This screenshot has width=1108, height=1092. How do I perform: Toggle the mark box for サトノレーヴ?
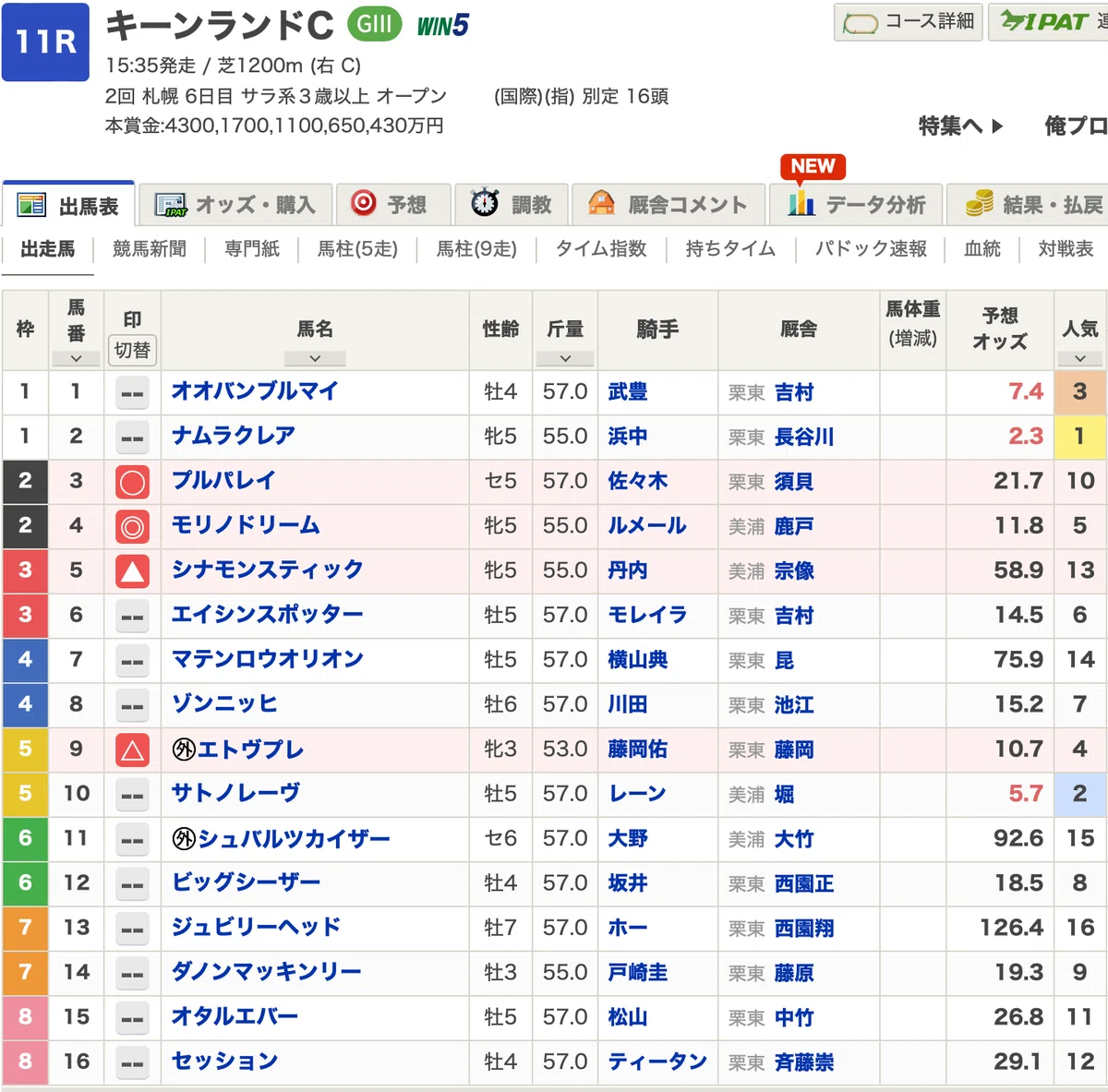[x=132, y=796]
